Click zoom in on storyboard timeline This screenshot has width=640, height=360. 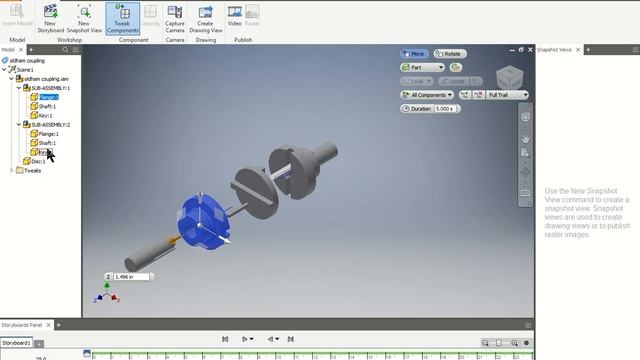pos(515,343)
